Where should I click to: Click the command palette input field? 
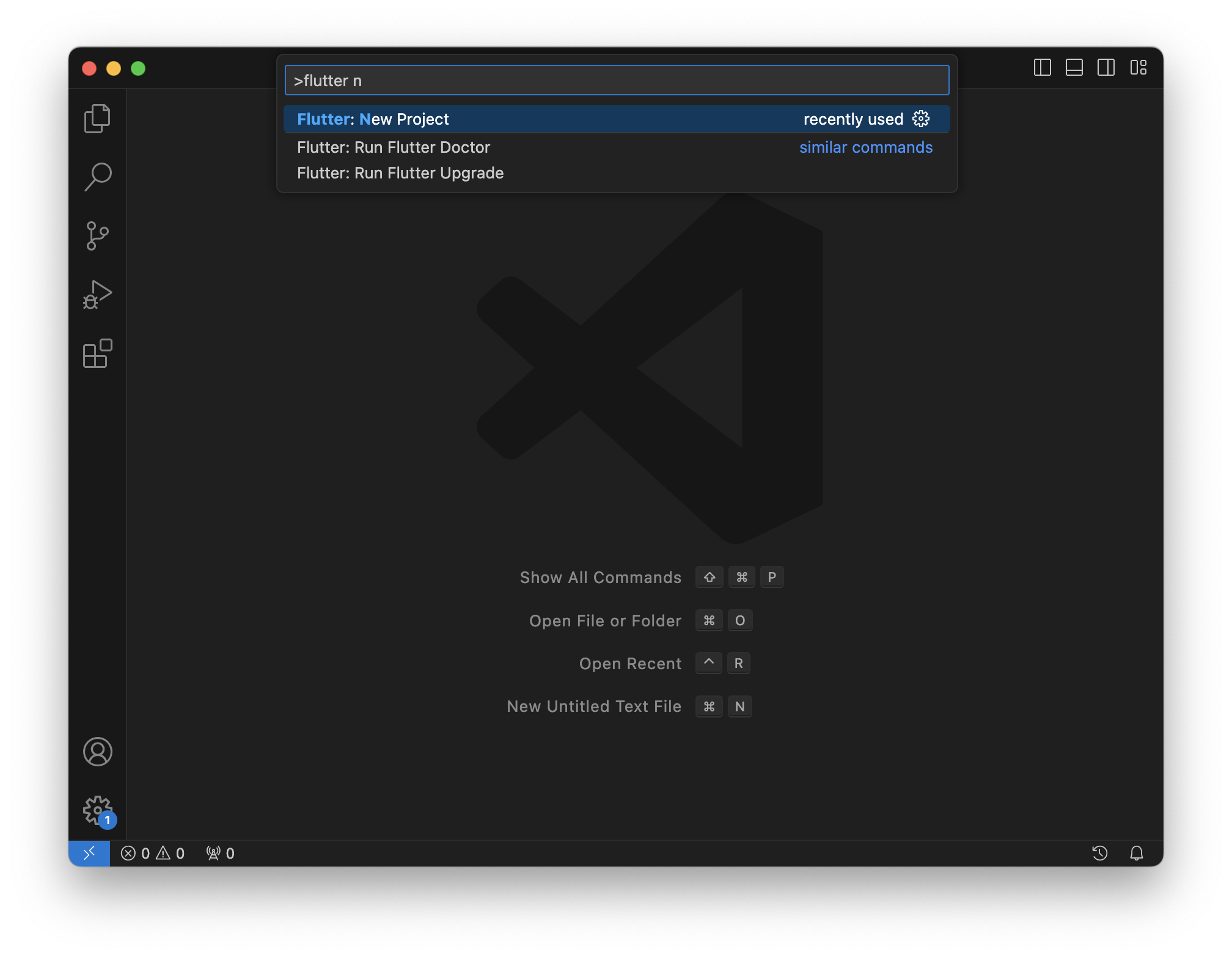click(x=616, y=80)
